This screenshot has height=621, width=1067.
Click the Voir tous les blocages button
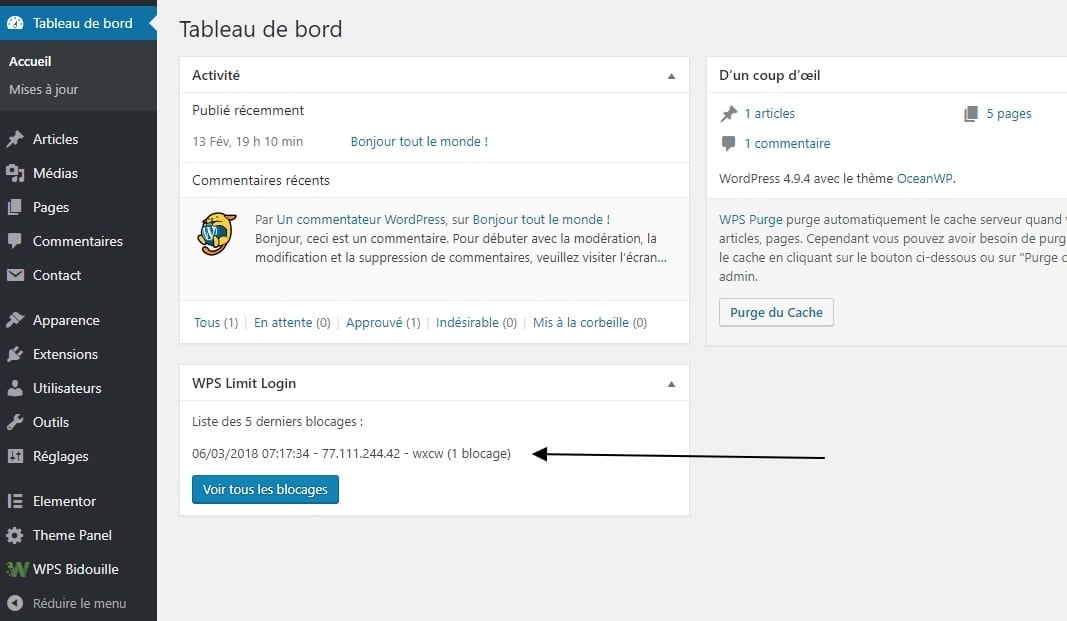pyautogui.click(x=265, y=490)
